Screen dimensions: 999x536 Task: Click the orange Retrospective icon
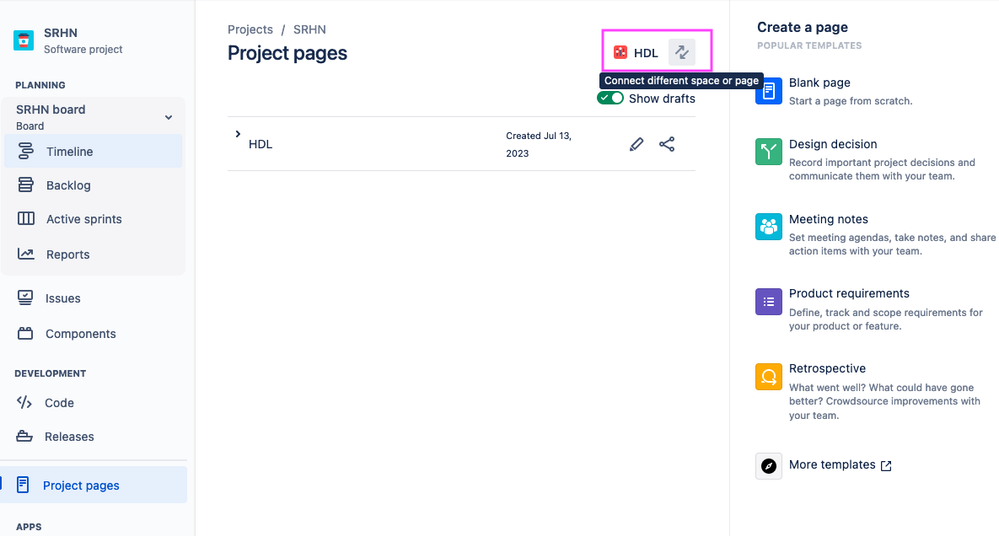(769, 377)
